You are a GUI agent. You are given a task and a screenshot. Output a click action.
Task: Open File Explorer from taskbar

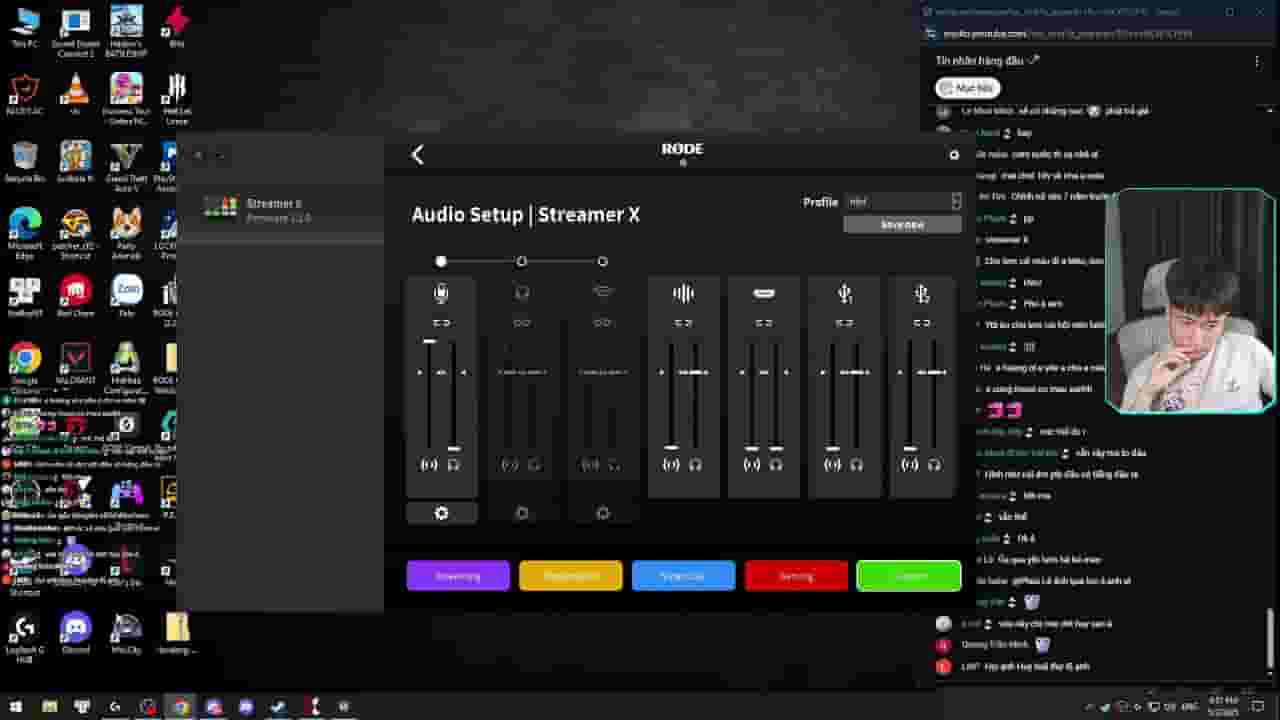pyautogui.click(x=49, y=707)
